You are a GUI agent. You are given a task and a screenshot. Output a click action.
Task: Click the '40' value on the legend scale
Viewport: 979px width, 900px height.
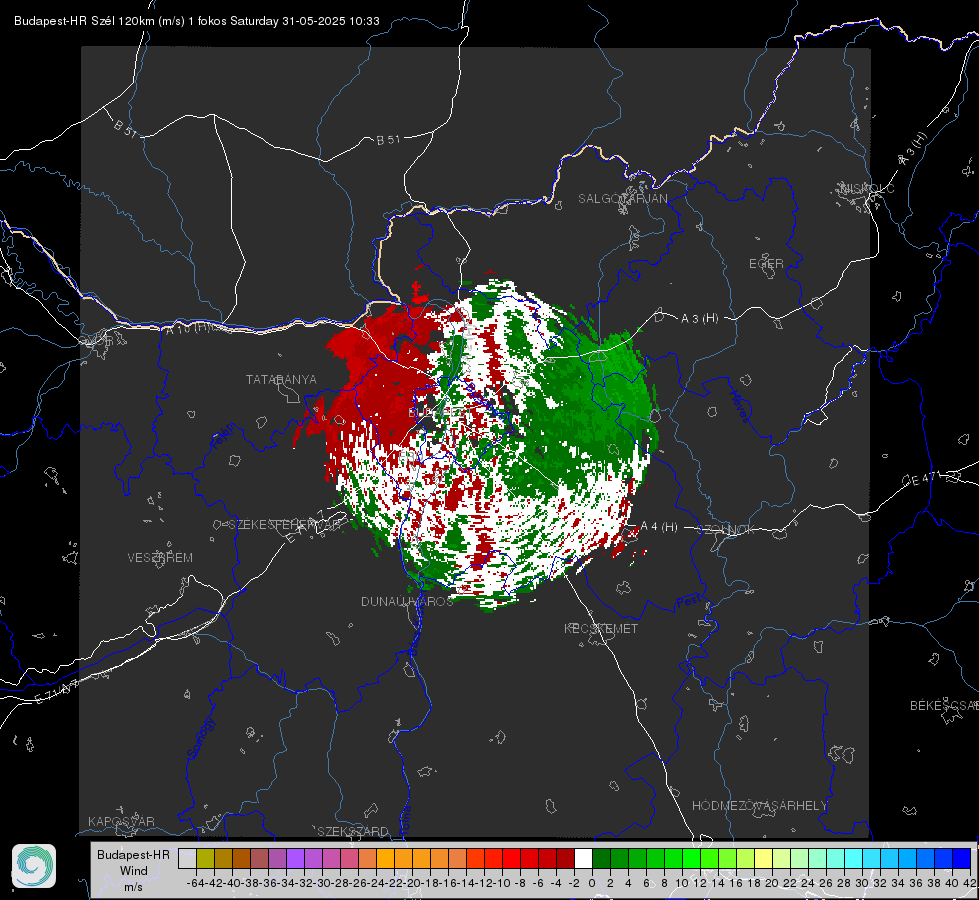[952, 883]
